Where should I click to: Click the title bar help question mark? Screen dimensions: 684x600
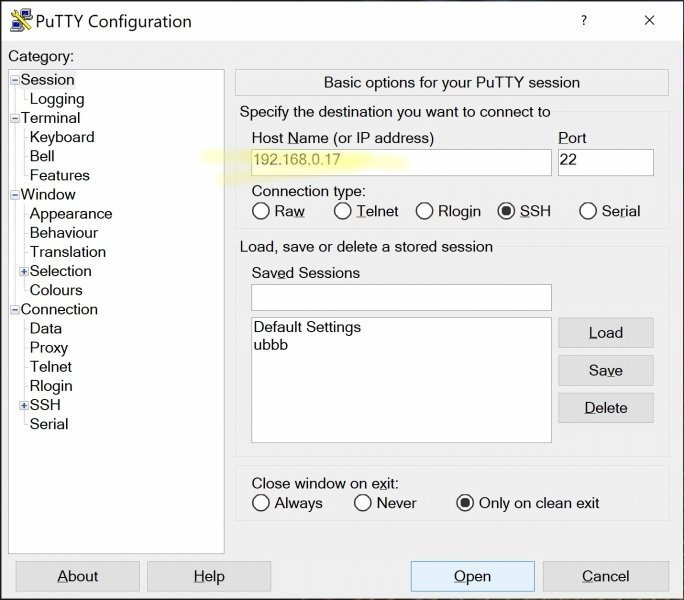[x=584, y=21]
